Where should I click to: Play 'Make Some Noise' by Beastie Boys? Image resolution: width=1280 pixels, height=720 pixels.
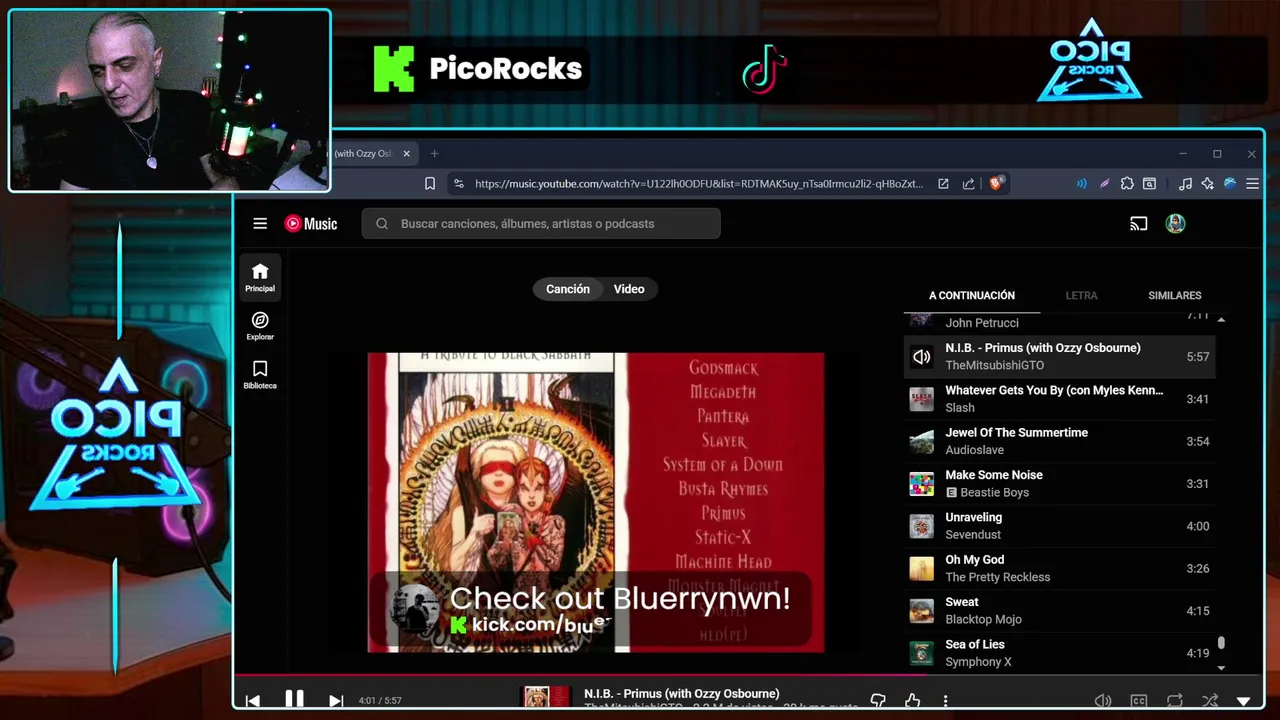click(1060, 484)
